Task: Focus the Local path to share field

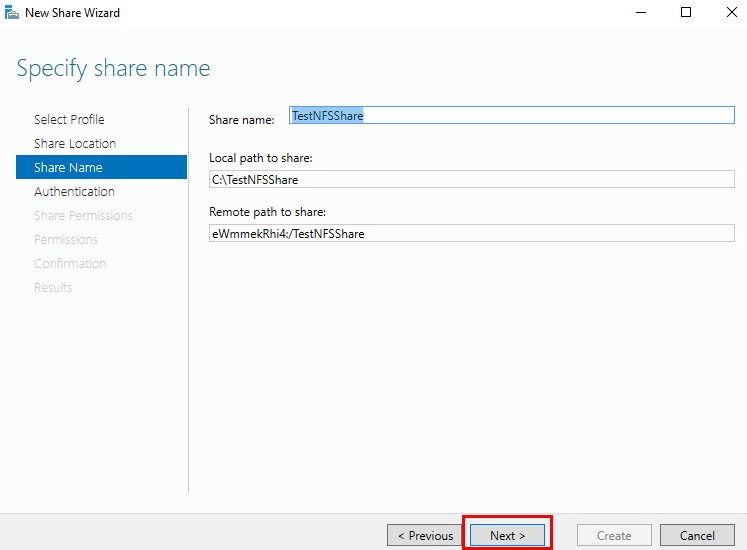Action: [471, 180]
